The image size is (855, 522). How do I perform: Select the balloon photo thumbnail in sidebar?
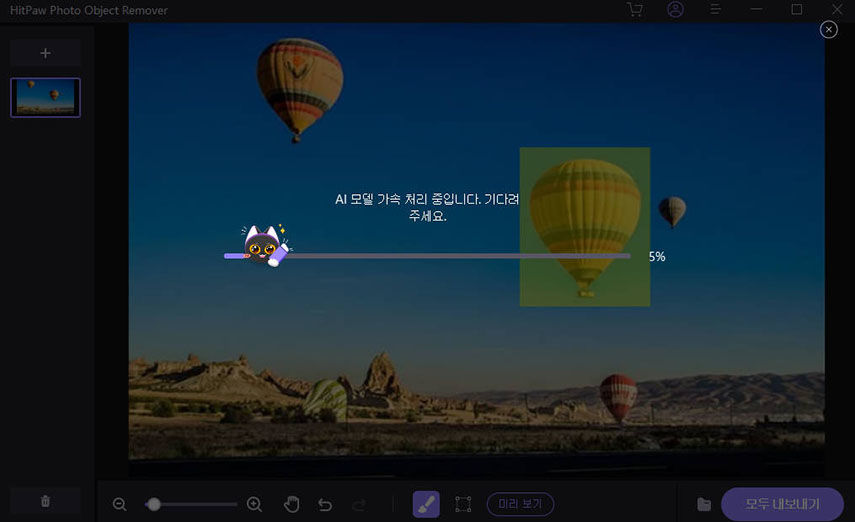pos(45,97)
